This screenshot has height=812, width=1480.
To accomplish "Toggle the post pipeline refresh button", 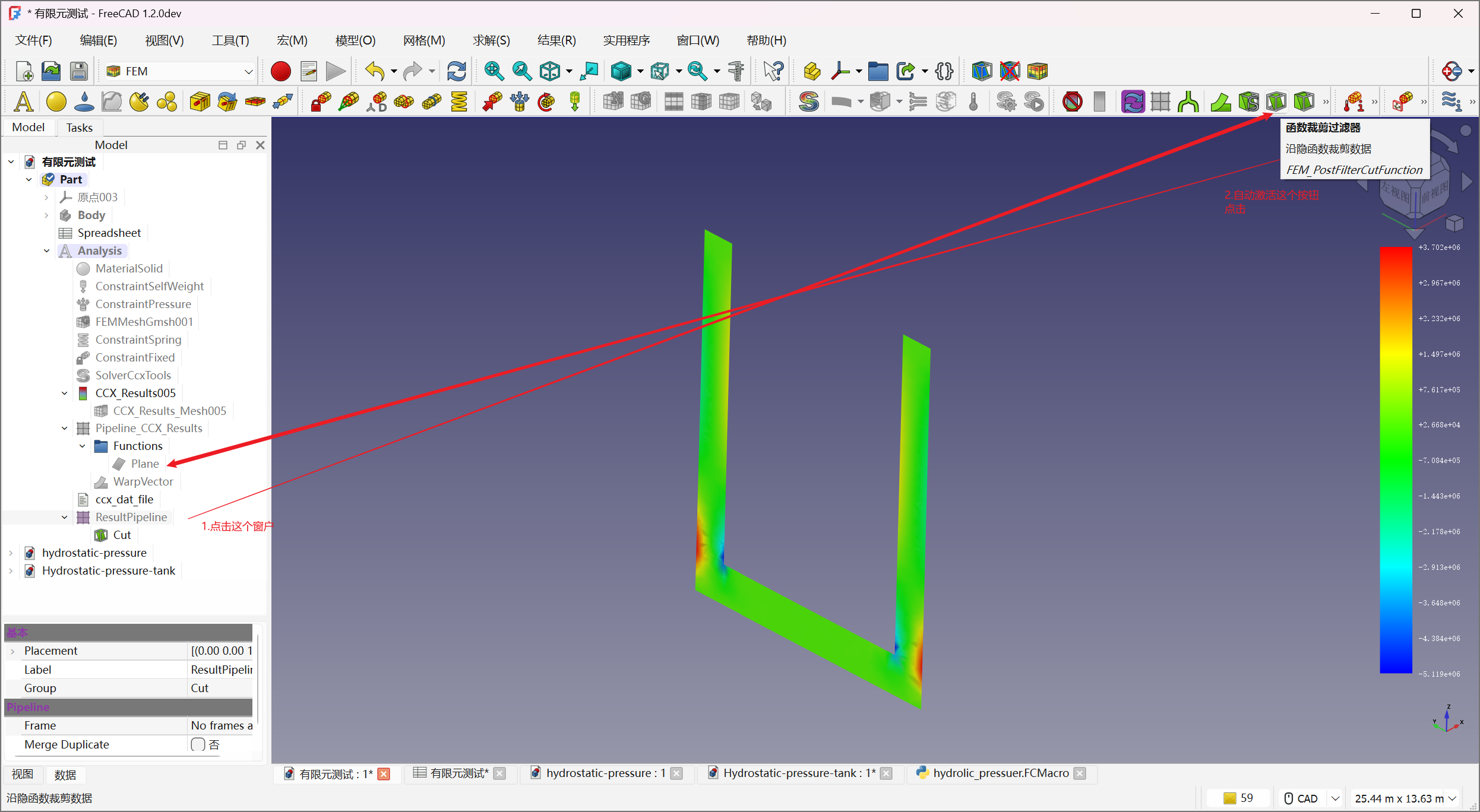I will tap(1133, 101).
